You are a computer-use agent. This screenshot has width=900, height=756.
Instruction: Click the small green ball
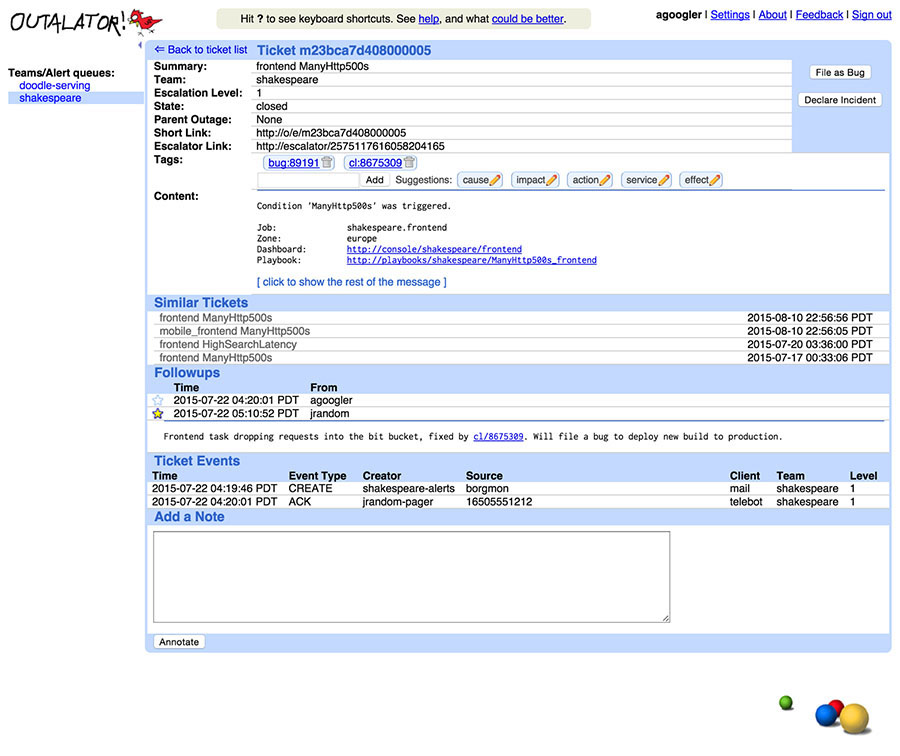[786, 703]
